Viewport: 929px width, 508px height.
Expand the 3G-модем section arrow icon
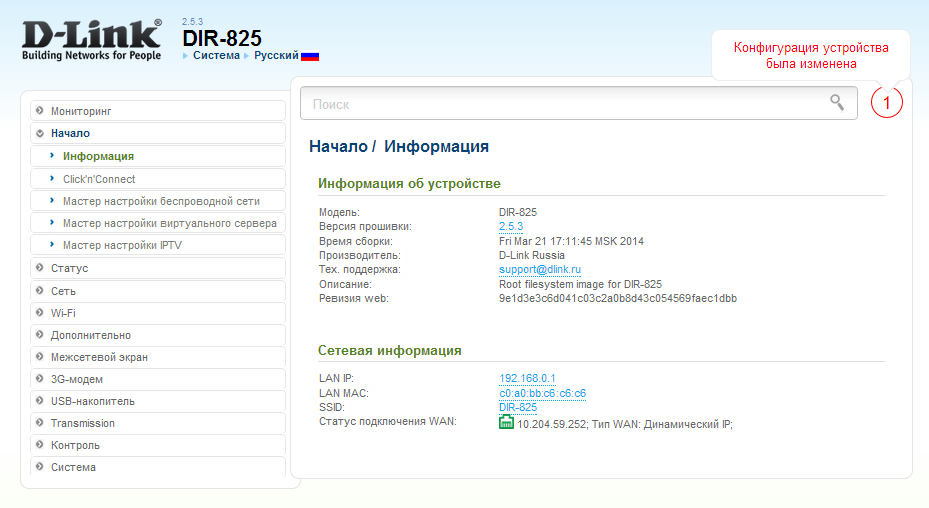(x=40, y=378)
